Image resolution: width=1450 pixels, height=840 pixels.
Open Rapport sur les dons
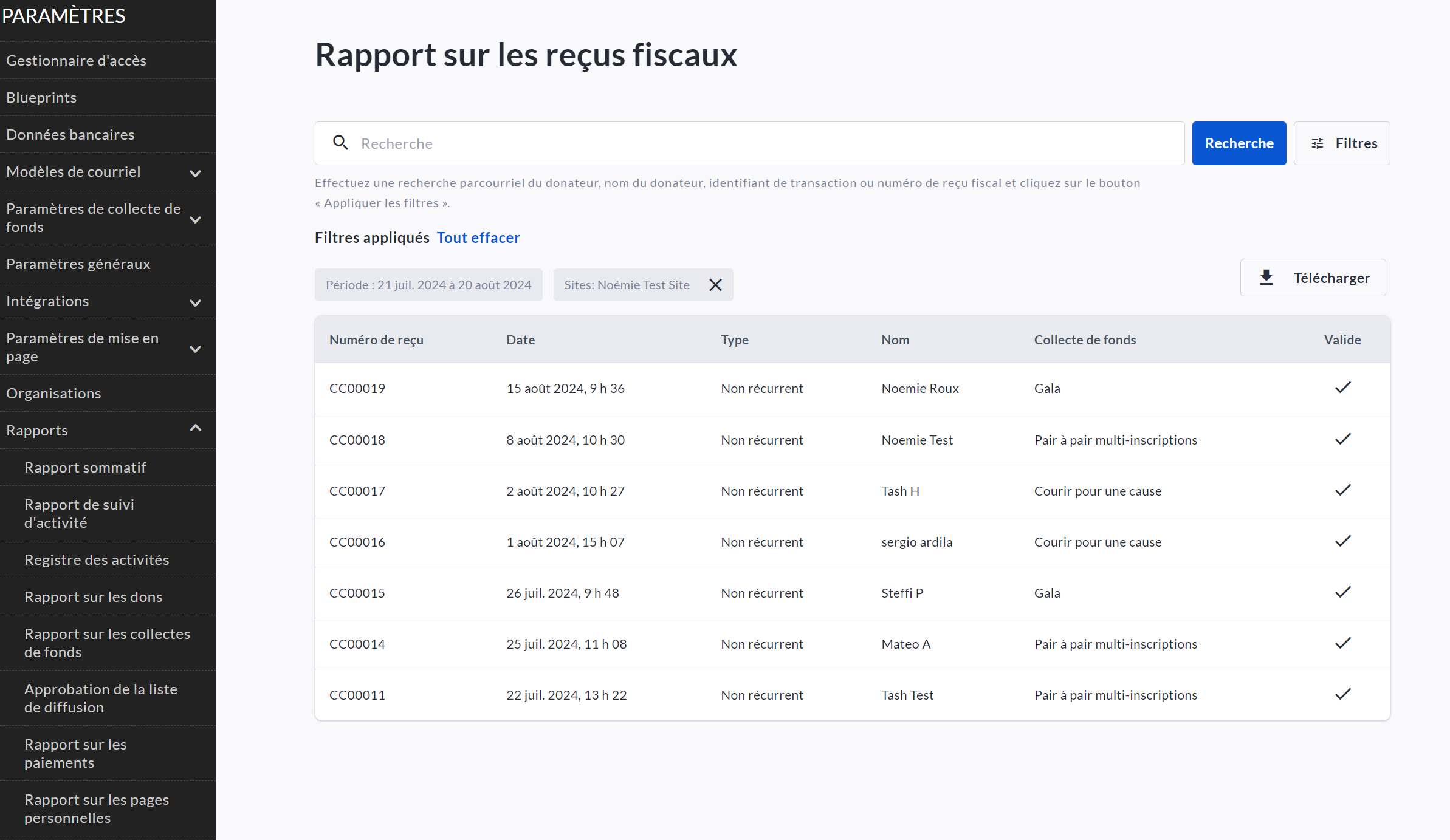point(94,596)
